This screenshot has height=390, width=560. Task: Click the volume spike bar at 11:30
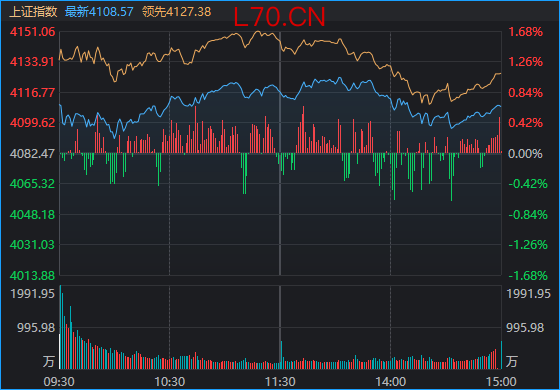tap(281, 355)
